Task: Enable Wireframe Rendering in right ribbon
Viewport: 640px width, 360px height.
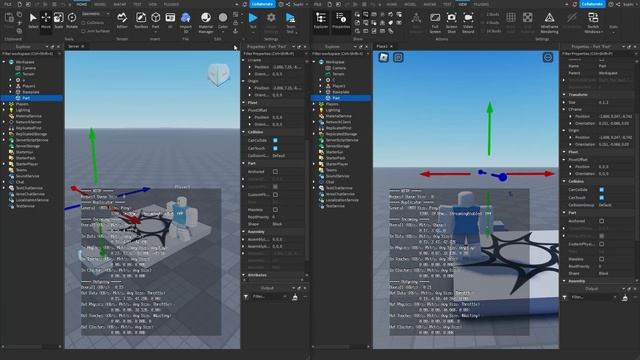Action: tap(549, 22)
